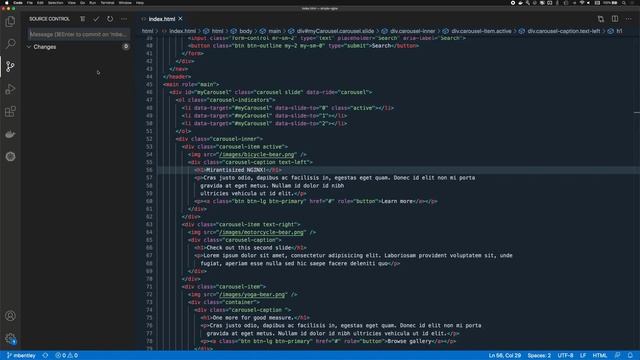640x360 pixels.
Task: Open editor more actions ellipsis
Action: tap(629, 19)
